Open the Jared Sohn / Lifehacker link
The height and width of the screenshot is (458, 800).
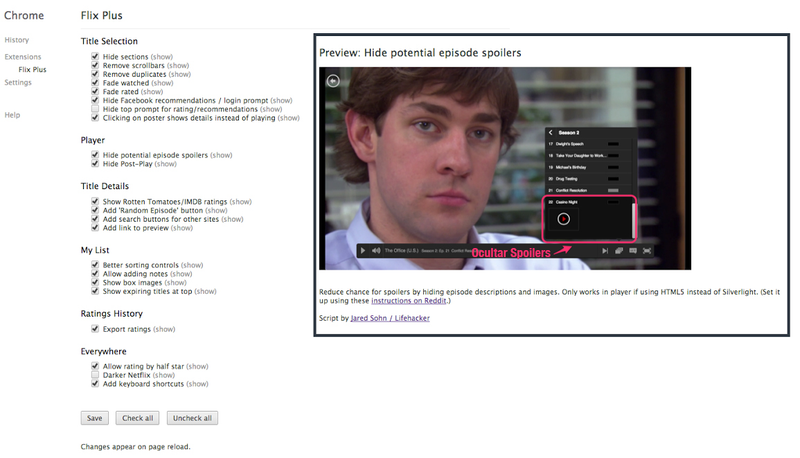(390, 318)
